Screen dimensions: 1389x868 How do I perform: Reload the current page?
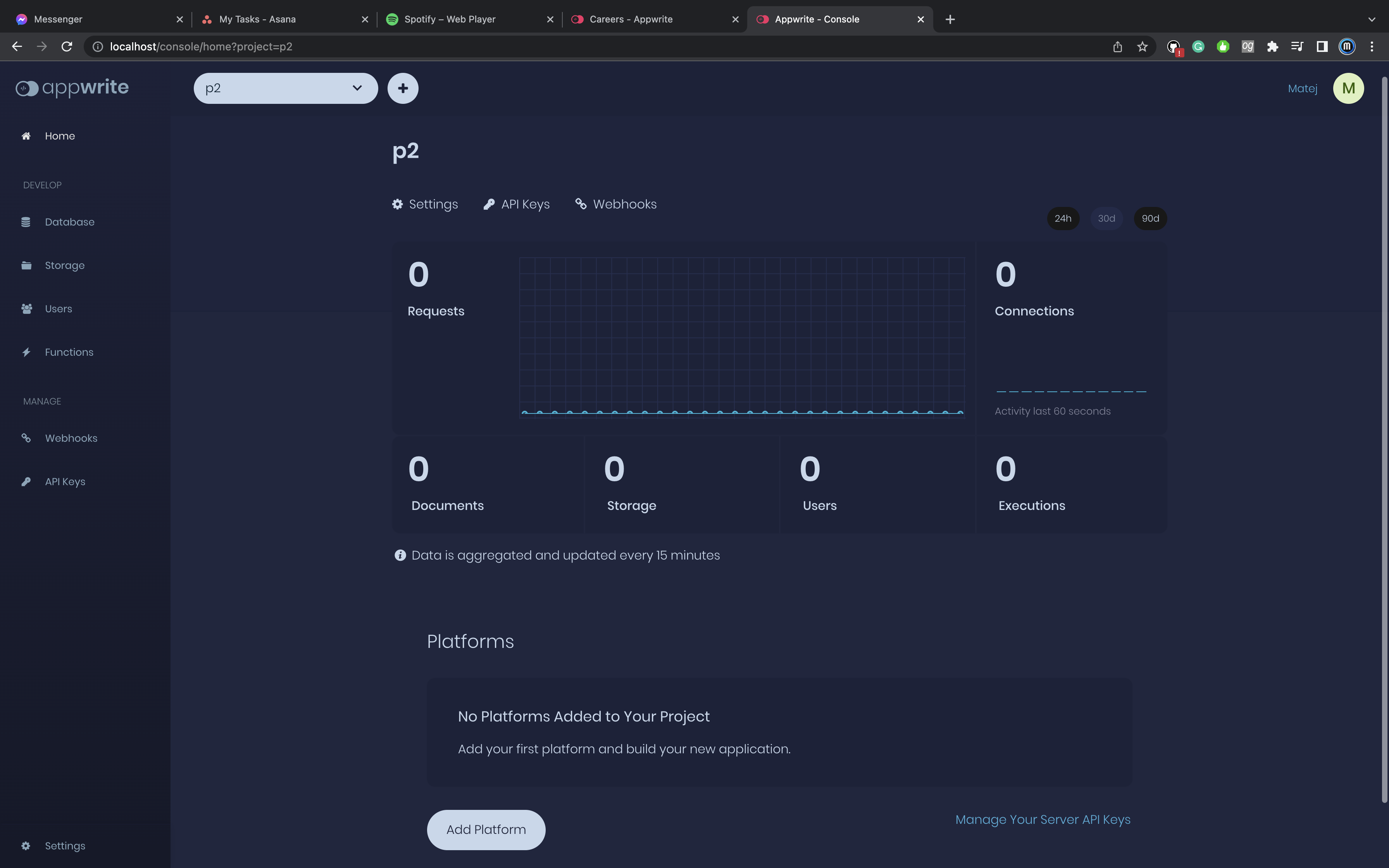67,46
